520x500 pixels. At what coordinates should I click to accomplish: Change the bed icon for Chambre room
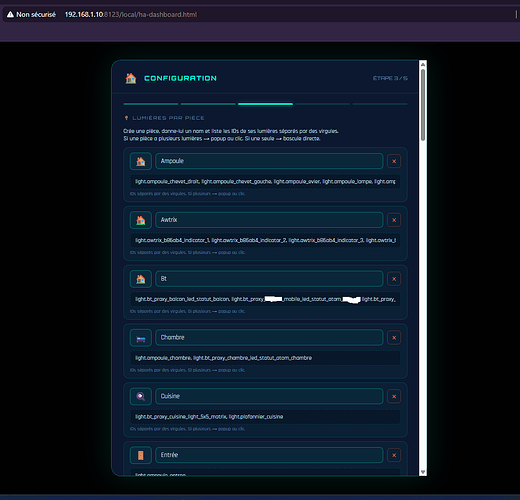141,338
